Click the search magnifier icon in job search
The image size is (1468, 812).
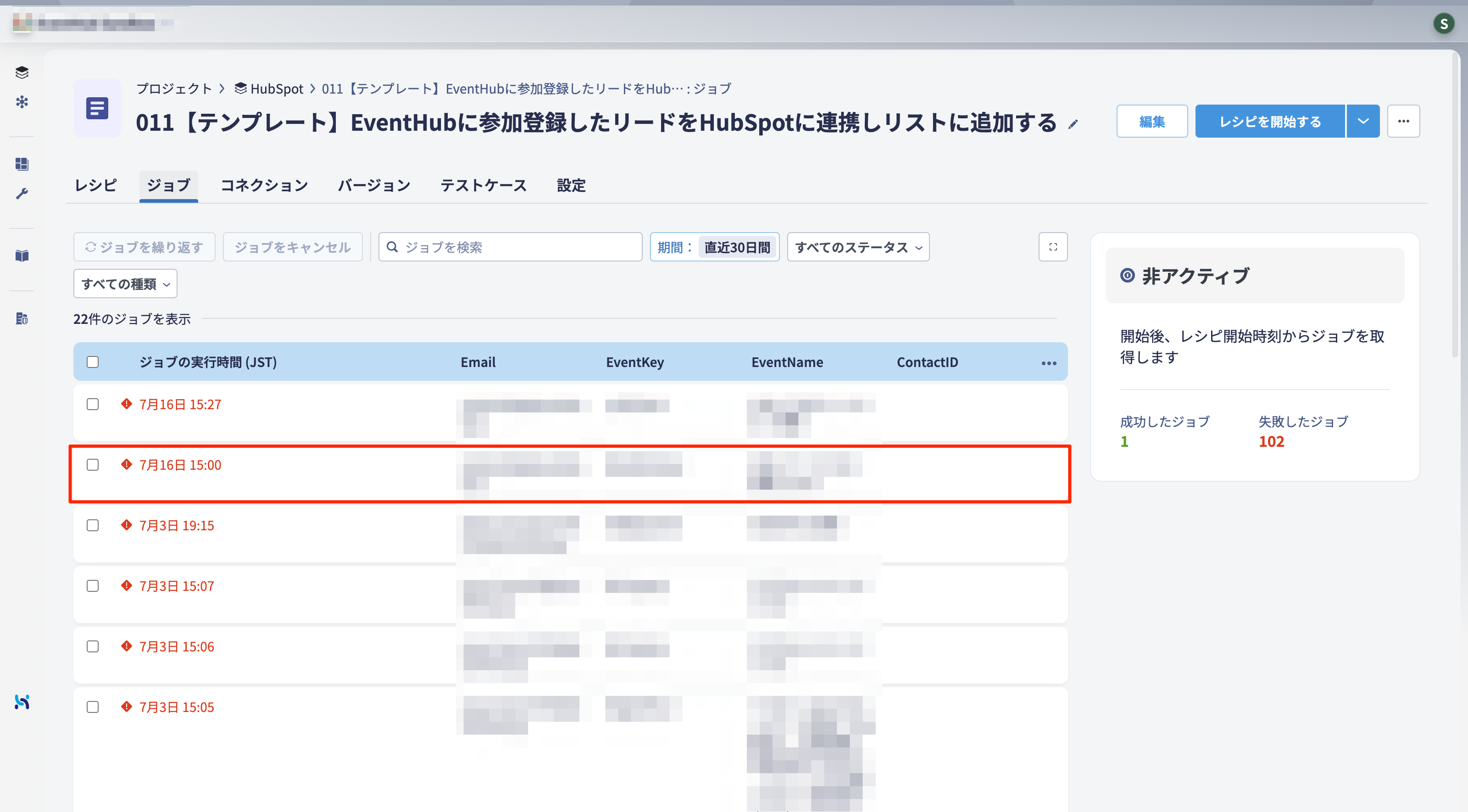click(x=392, y=247)
